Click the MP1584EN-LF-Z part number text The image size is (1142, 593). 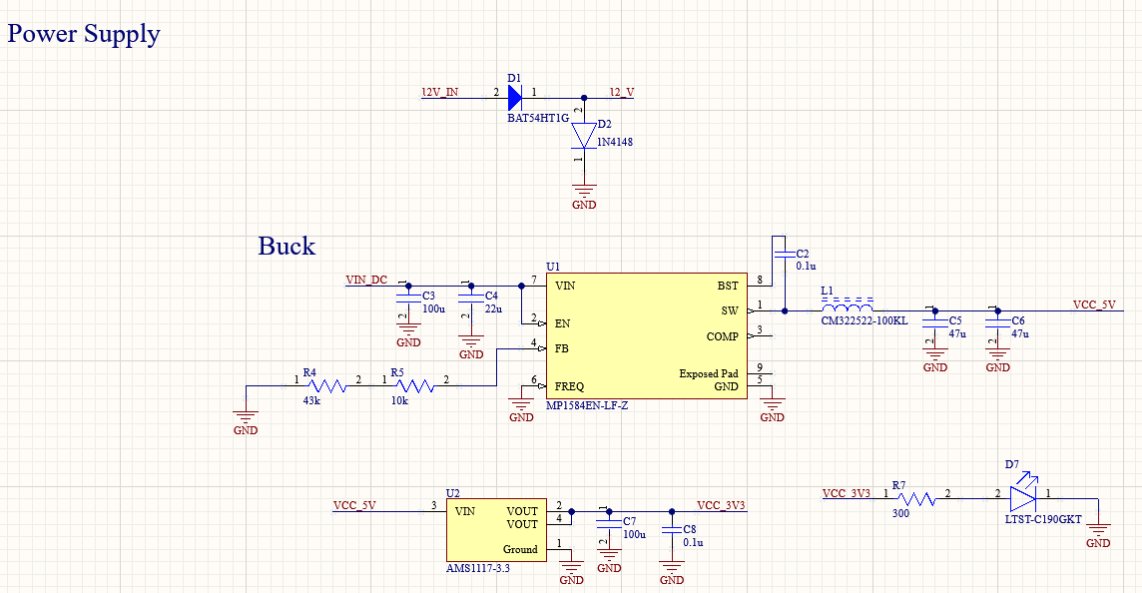(587, 405)
